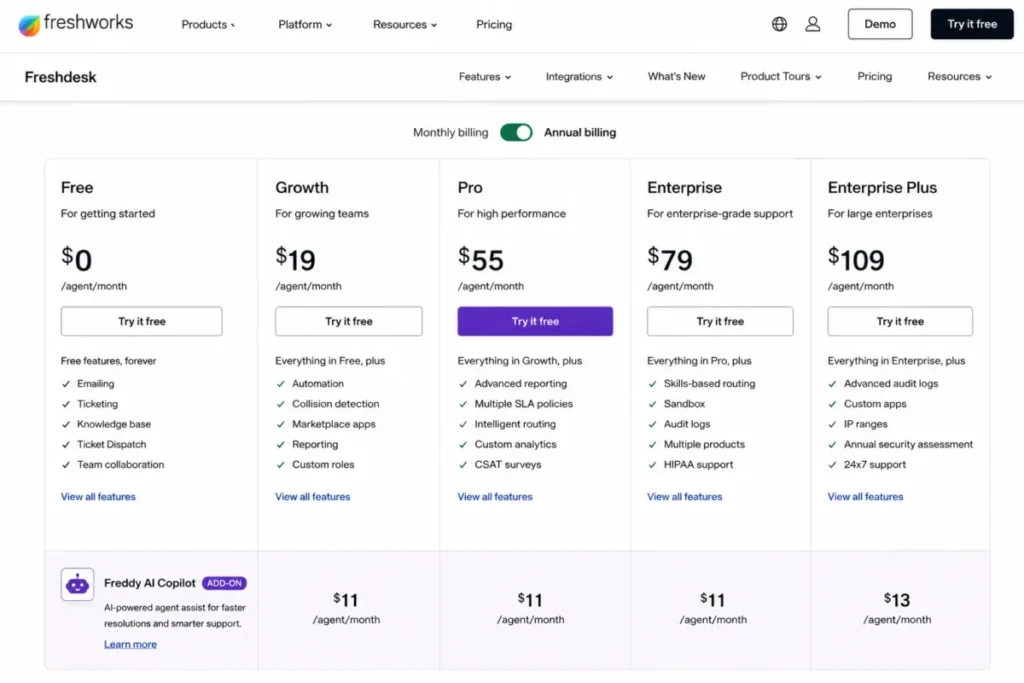
Task: Click the Intelligent routing feature
Action: [x=515, y=424]
